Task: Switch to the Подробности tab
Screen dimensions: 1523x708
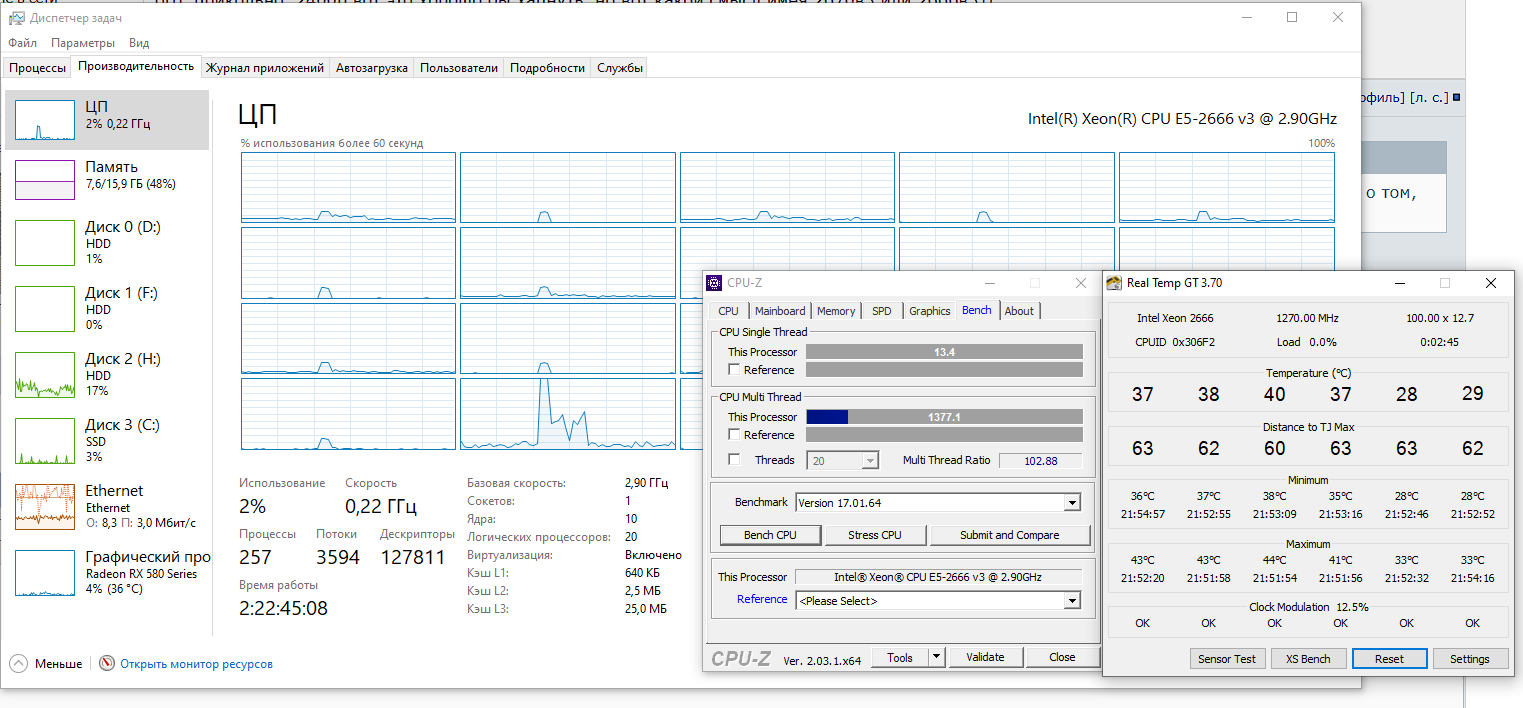Action: [x=547, y=68]
